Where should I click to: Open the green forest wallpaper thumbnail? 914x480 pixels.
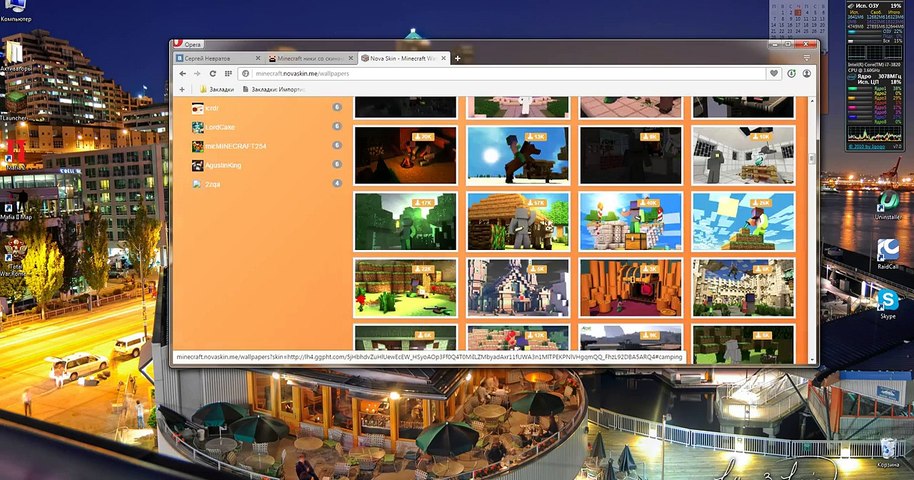coord(406,222)
